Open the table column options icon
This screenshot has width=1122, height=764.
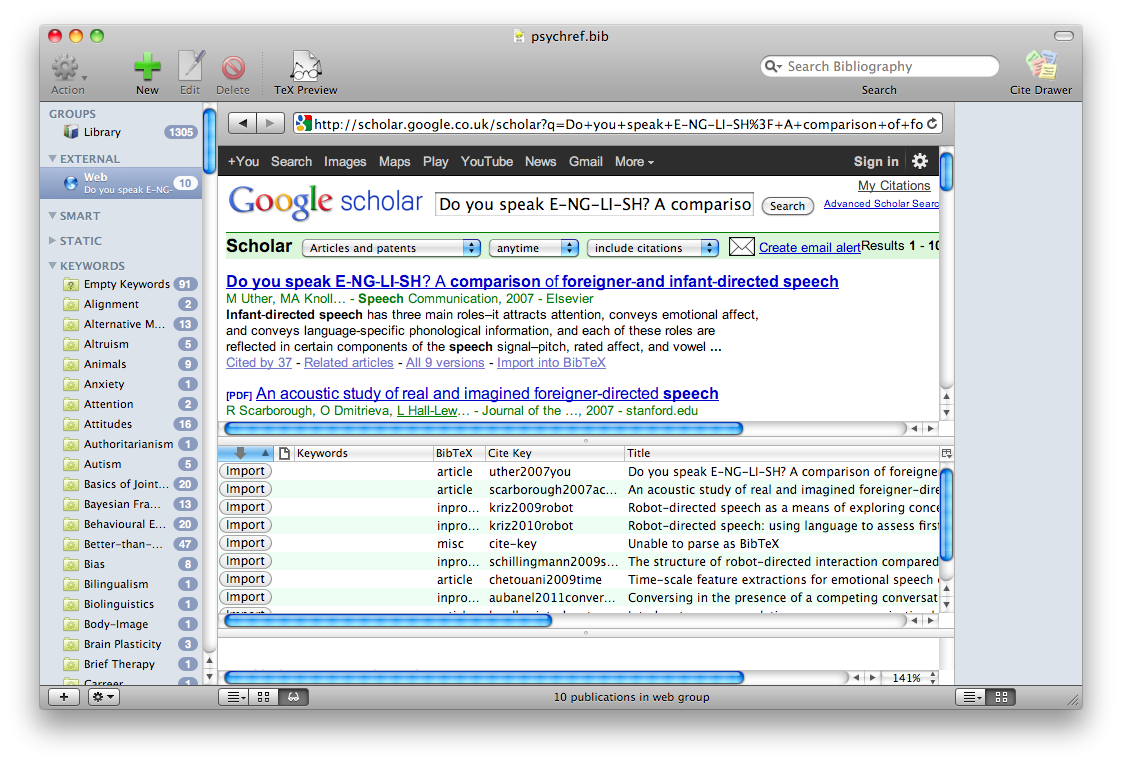tap(947, 453)
